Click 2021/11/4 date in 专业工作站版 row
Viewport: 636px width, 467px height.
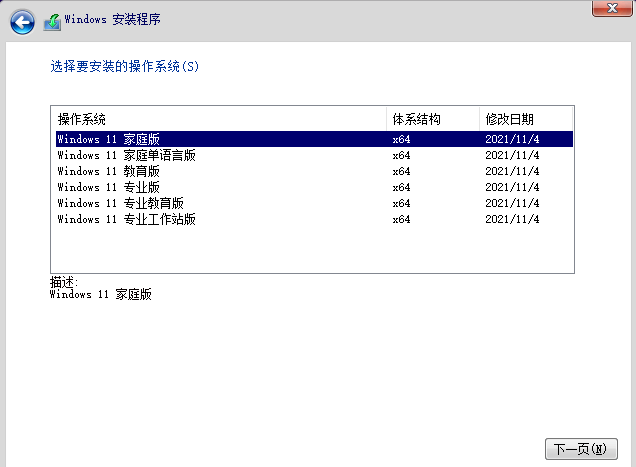click(512, 219)
